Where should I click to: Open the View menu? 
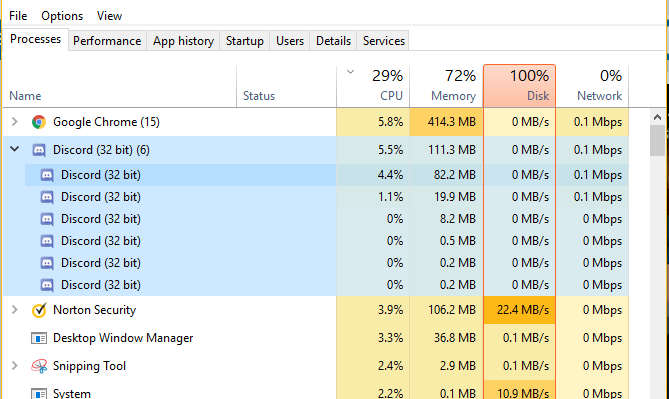[x=109, y=16]
